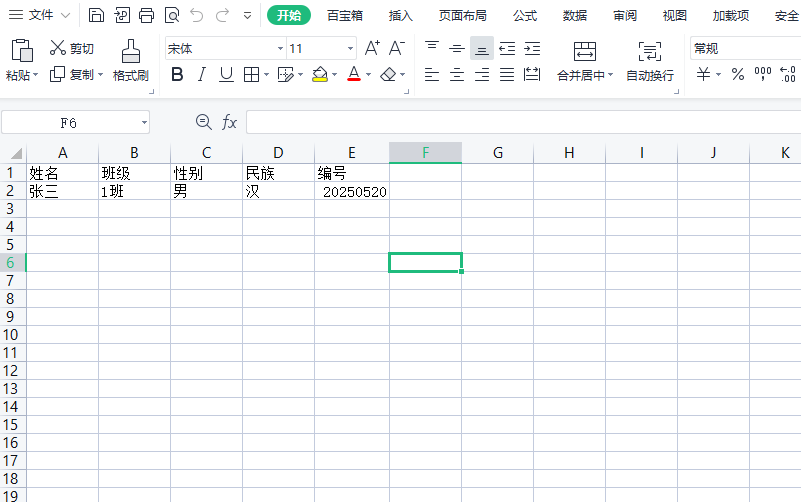Open the Name Box dropdown arrow

[x=144, y=123]
